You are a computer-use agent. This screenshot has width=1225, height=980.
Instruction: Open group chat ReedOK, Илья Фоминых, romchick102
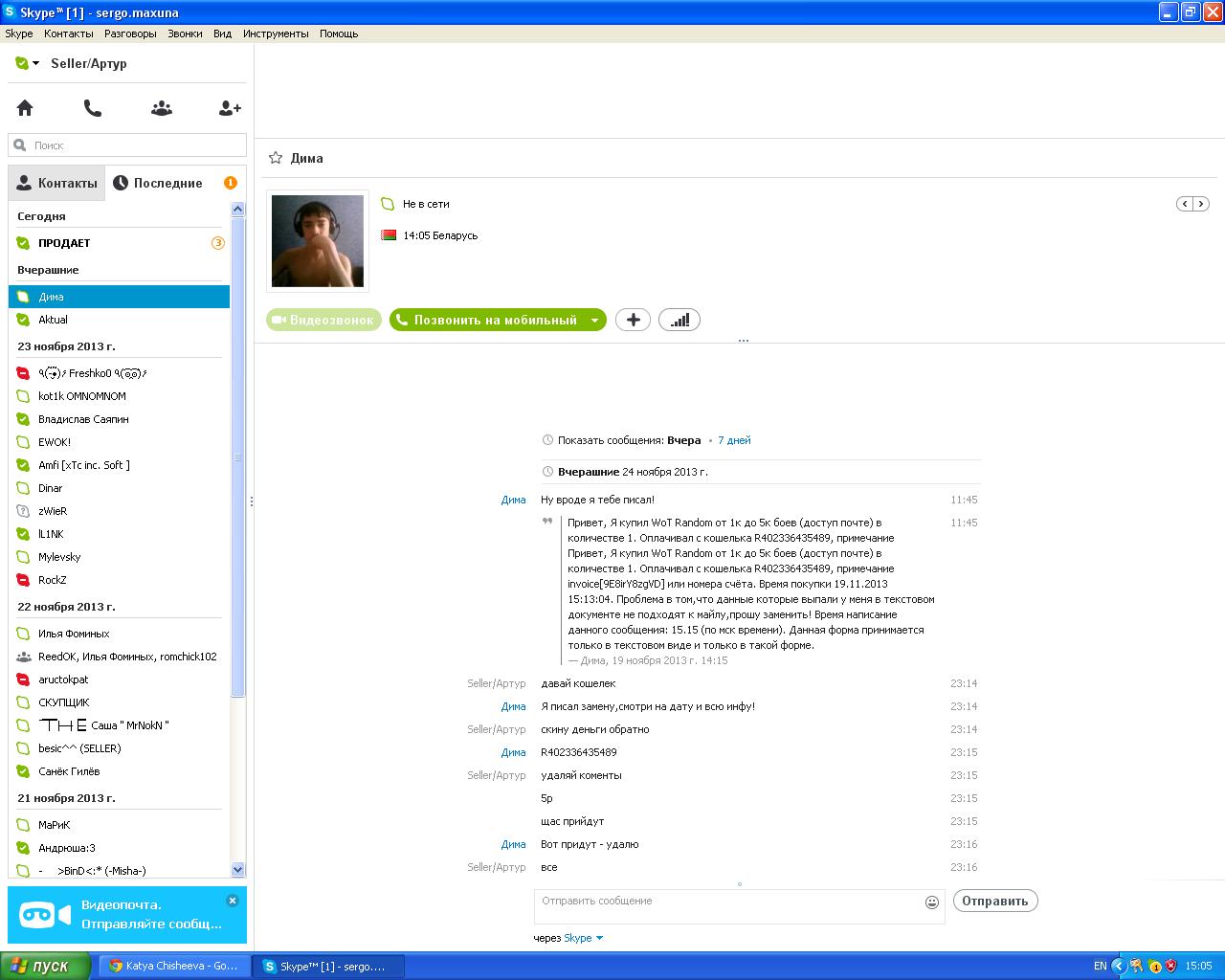tap(120, 657)
